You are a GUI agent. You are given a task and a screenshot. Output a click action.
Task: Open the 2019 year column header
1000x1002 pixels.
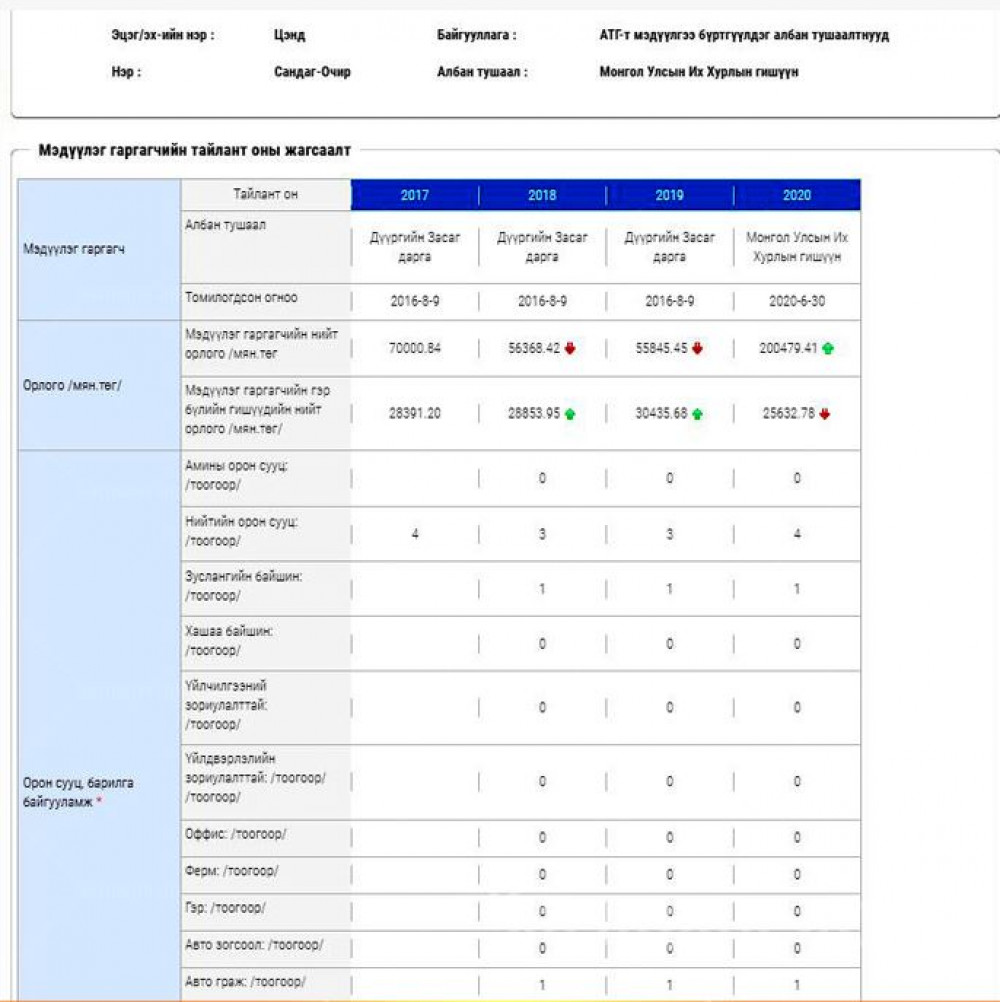669,195
